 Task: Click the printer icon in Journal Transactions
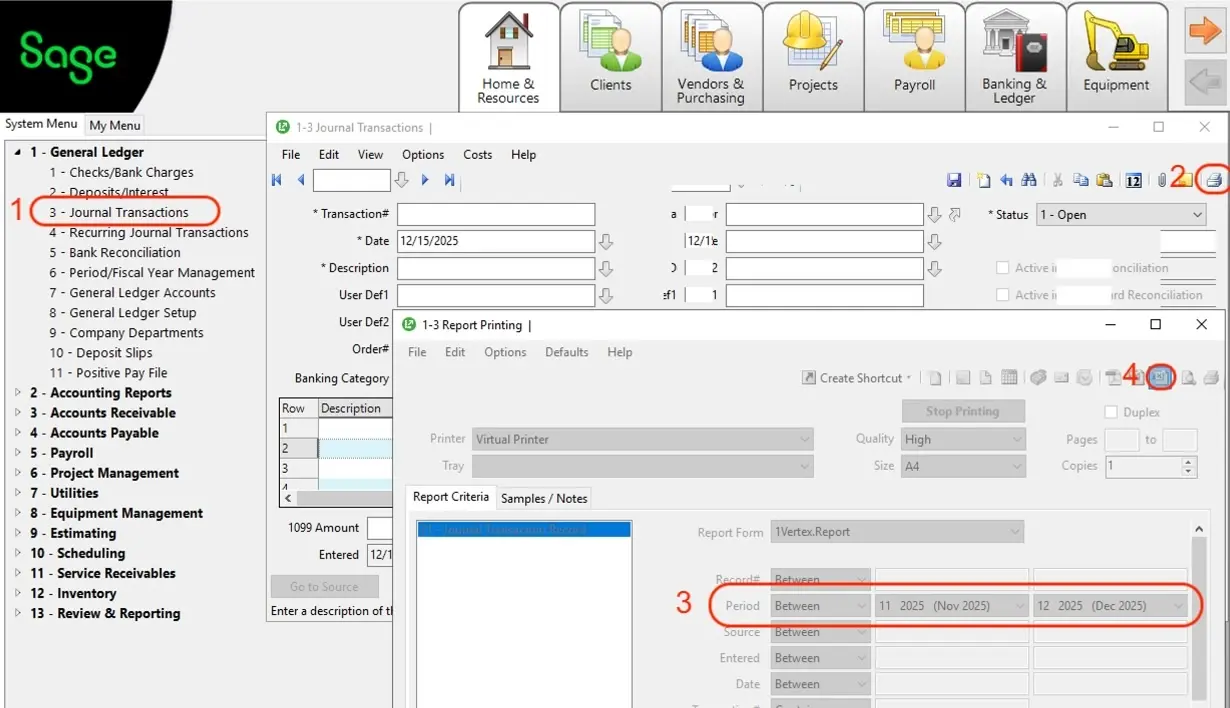coord(1213,180)
